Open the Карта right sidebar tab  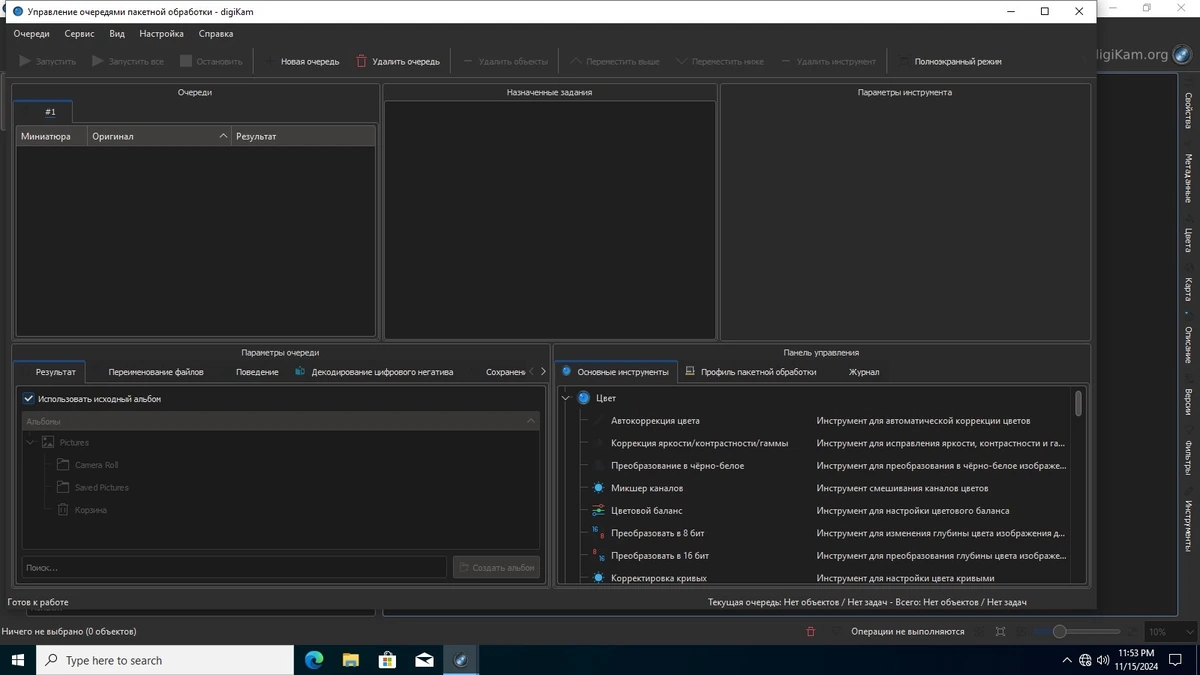pos(1188,289)
